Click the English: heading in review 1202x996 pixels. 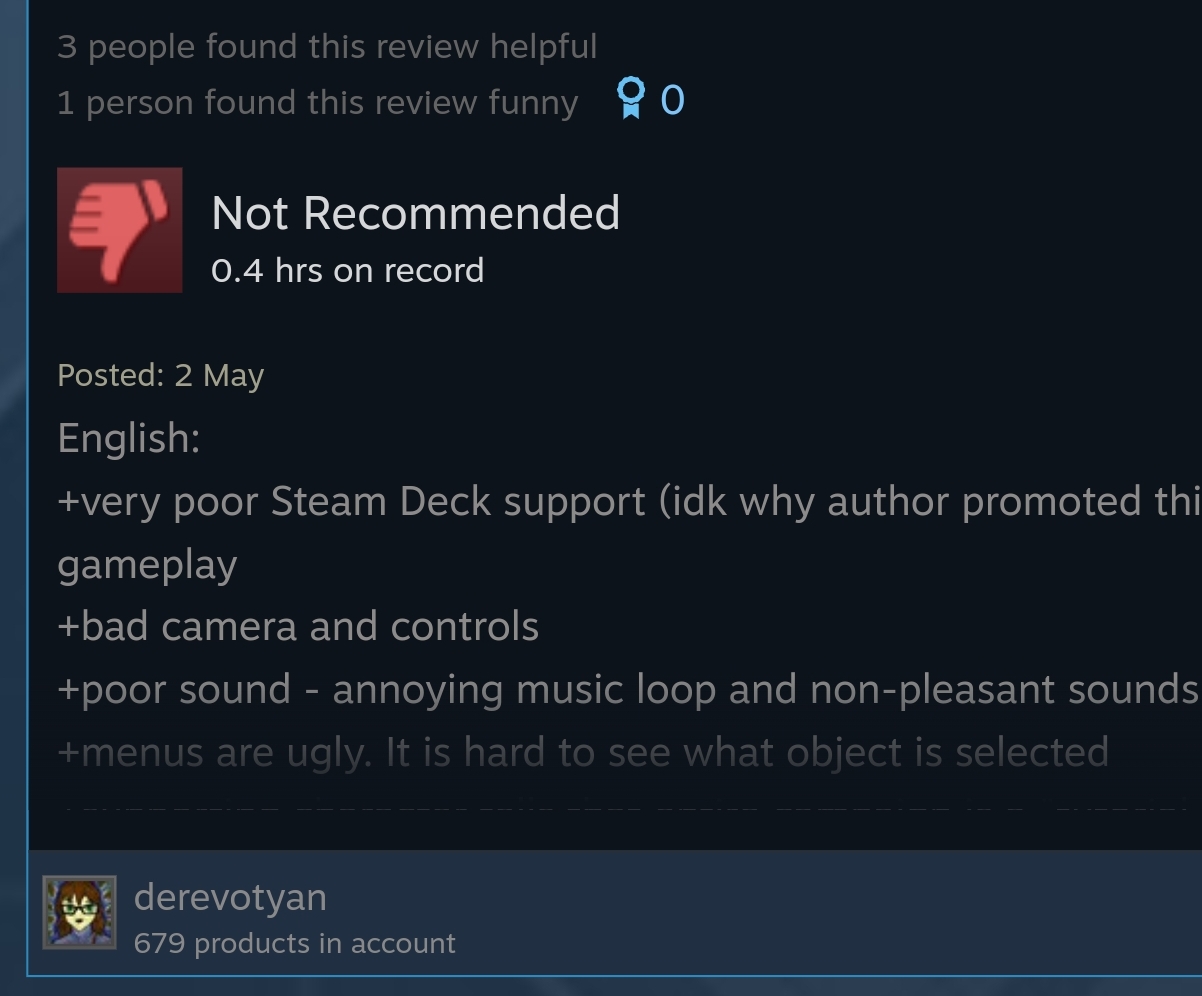tap(129, 439)
